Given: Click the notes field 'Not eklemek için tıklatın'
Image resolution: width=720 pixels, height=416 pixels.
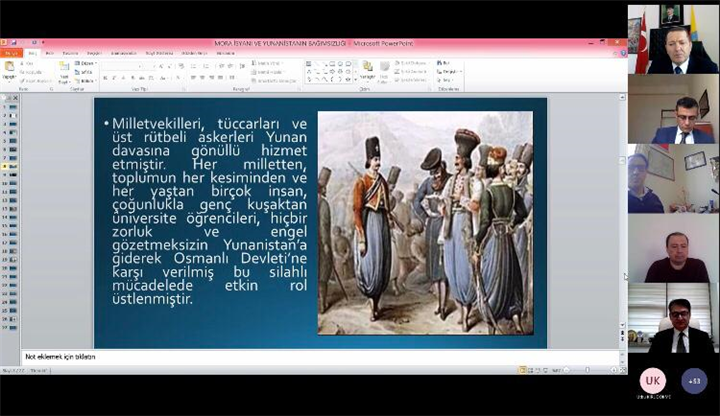Looking at the screenshot, I should click(x=321, y=357).
